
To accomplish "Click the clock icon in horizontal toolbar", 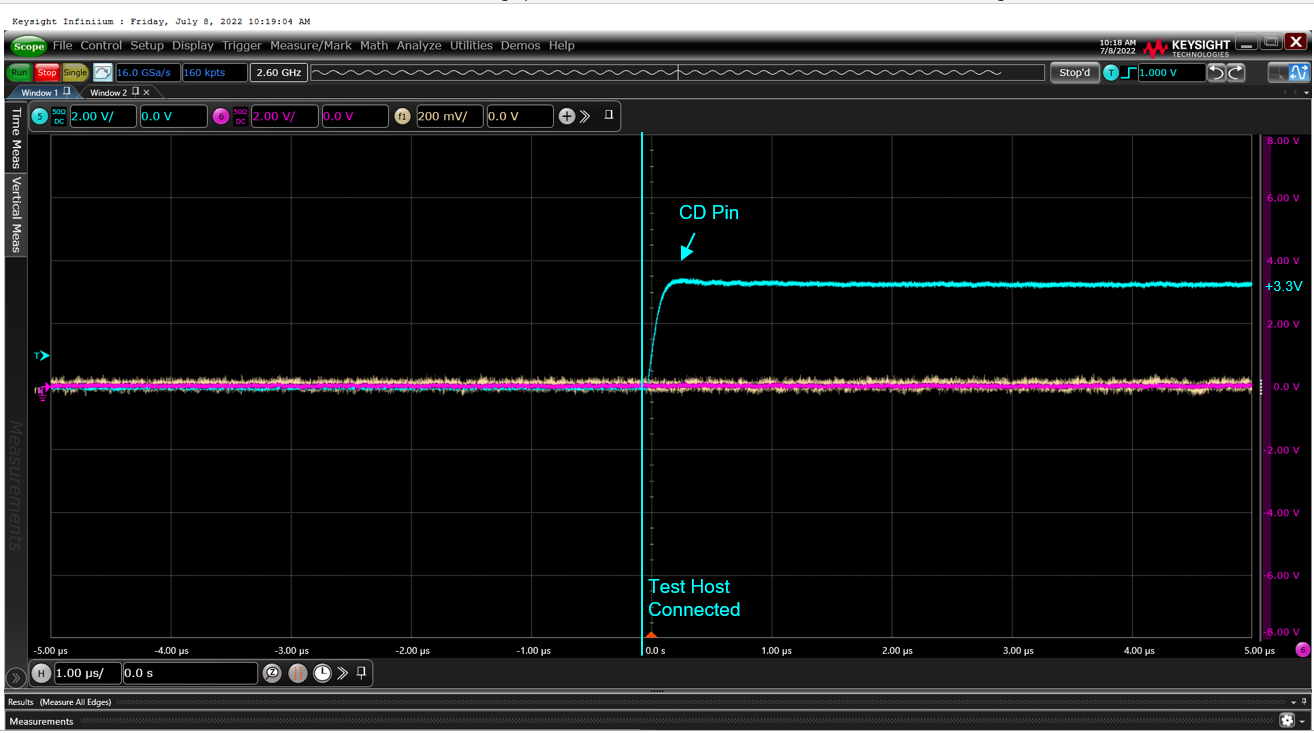I will [x=322, y=673].
